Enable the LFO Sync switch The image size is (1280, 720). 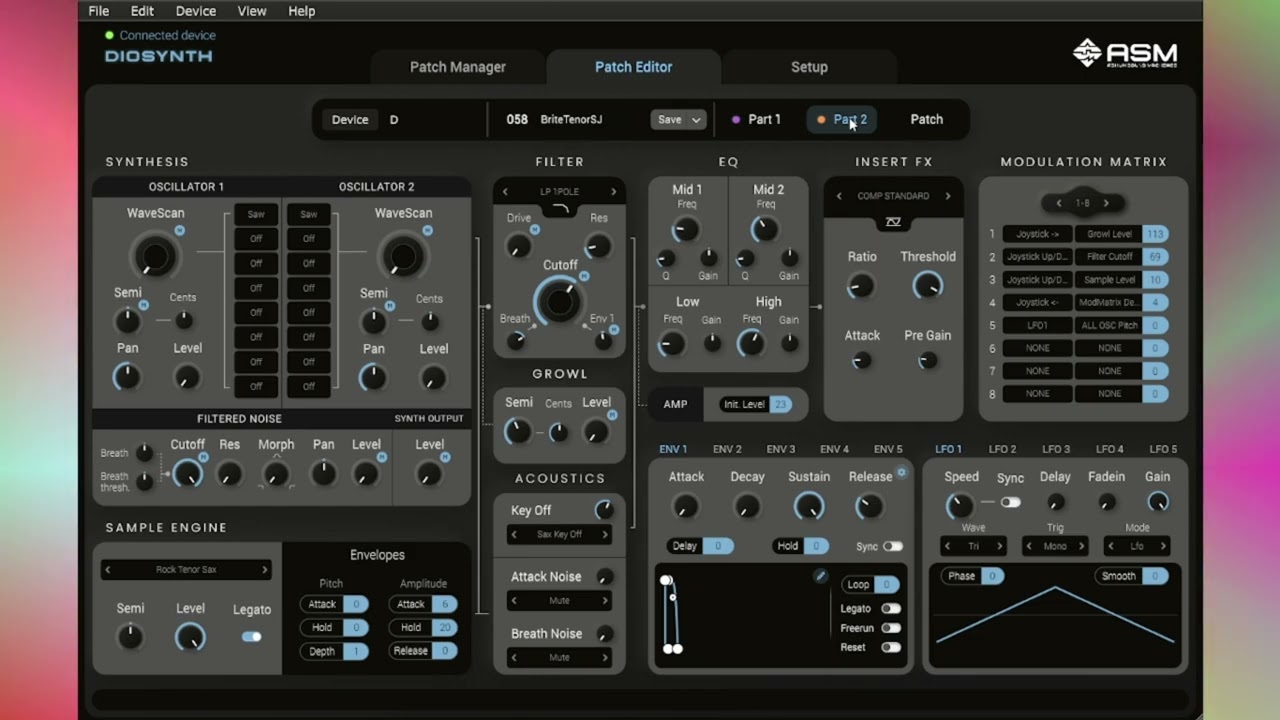1011,502
